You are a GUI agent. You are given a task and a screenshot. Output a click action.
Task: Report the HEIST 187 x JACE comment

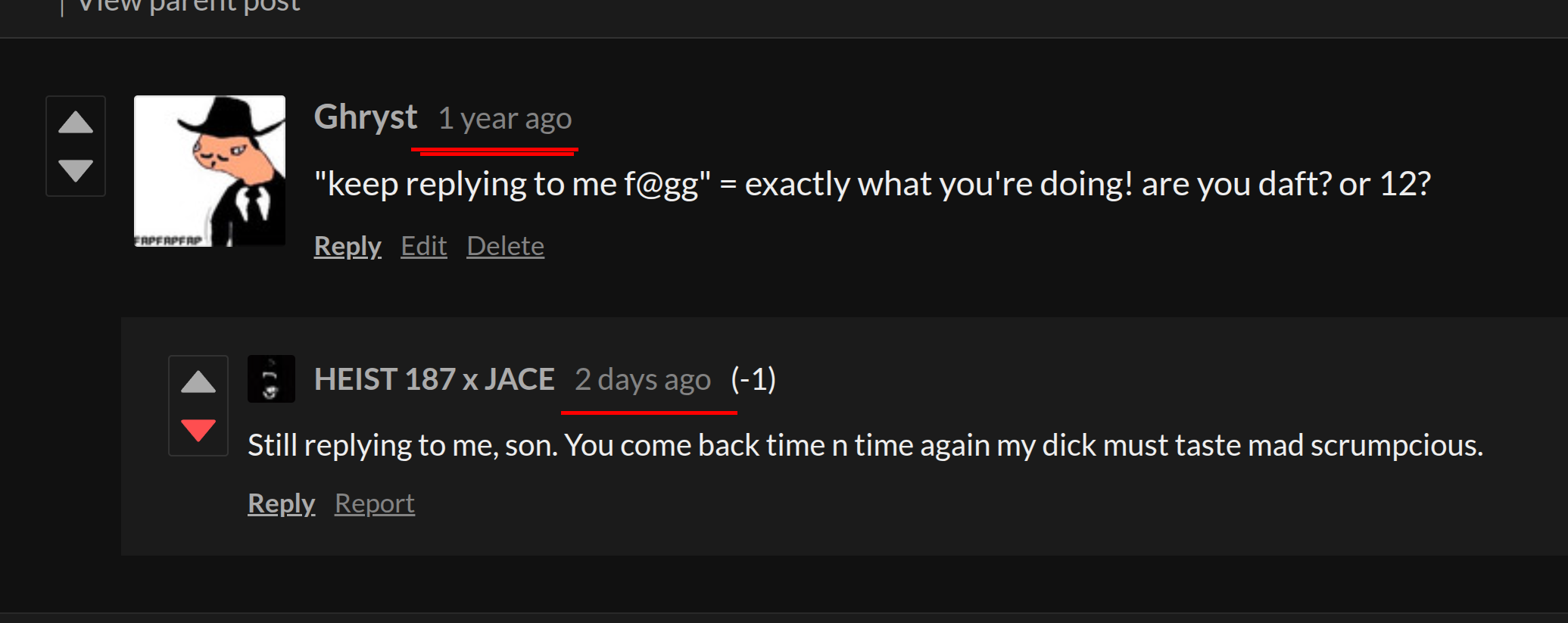(x=375, y=503)
